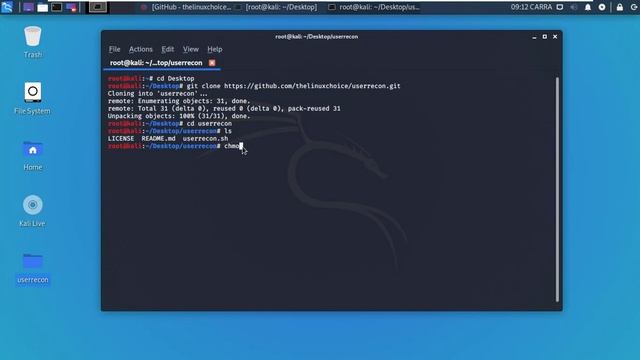
Task: Click README.md in ls output
Action: coord(158,138)
